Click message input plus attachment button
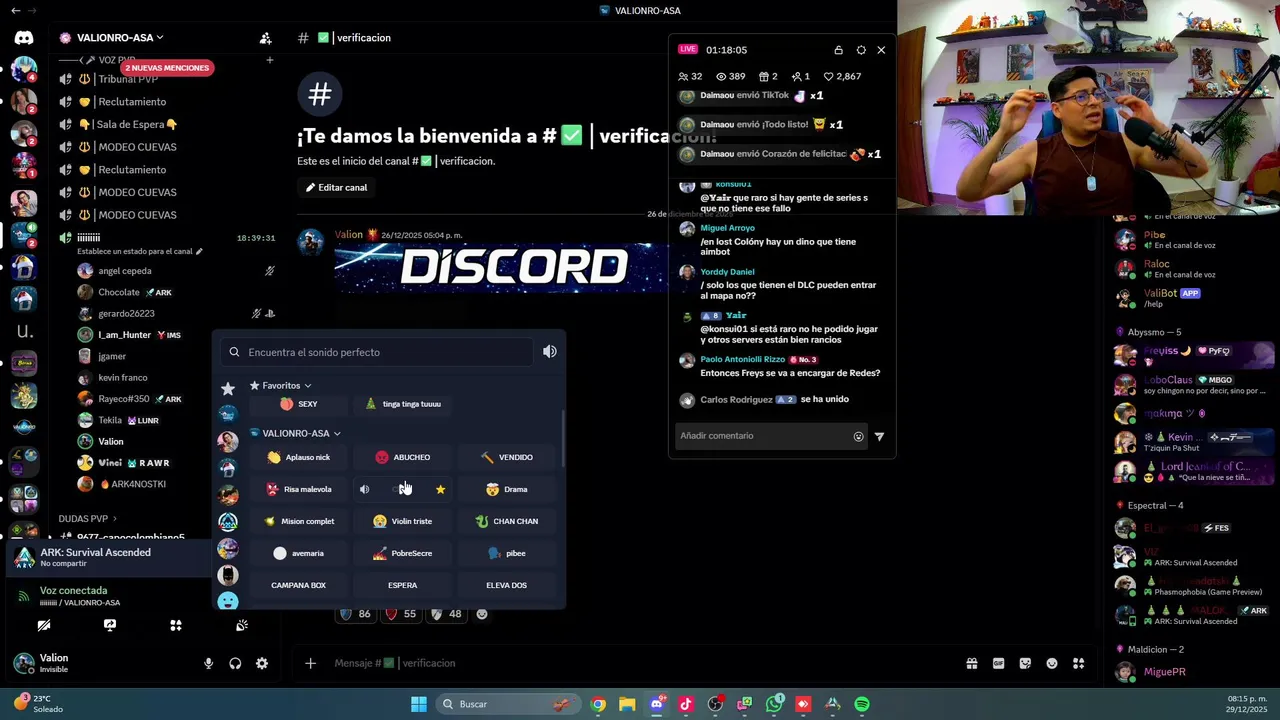The height and width of the screenshot is (720, 1280). coord(311,663)
